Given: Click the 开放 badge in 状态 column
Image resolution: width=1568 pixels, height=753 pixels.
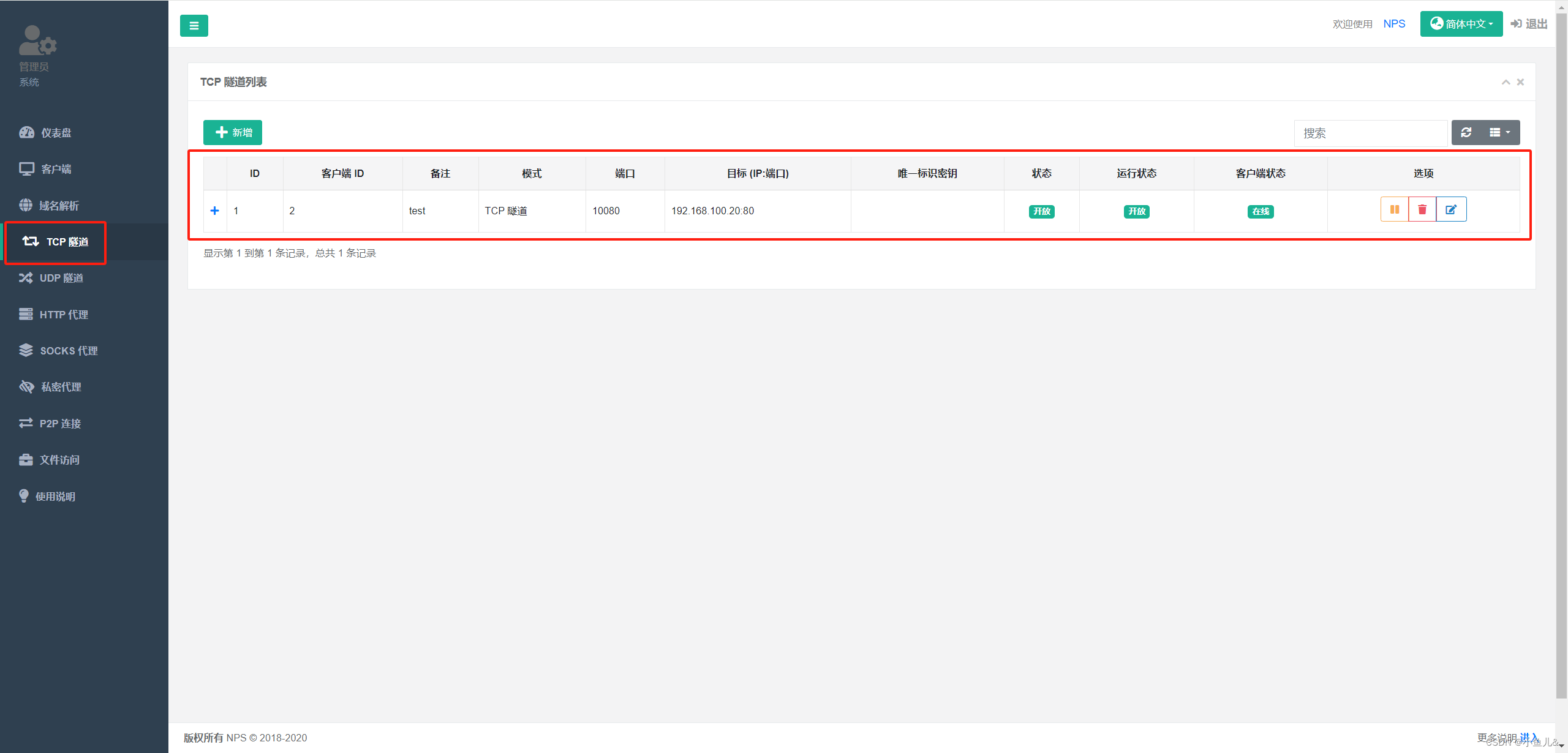Looking at the screenshot, I should (1042, 211).
